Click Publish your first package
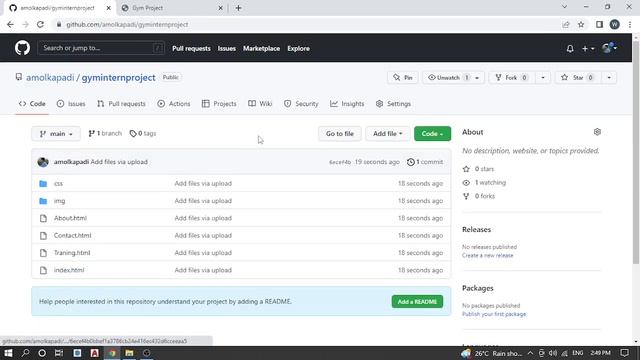The width and height of the screenshot is (640, 360). 494,314
